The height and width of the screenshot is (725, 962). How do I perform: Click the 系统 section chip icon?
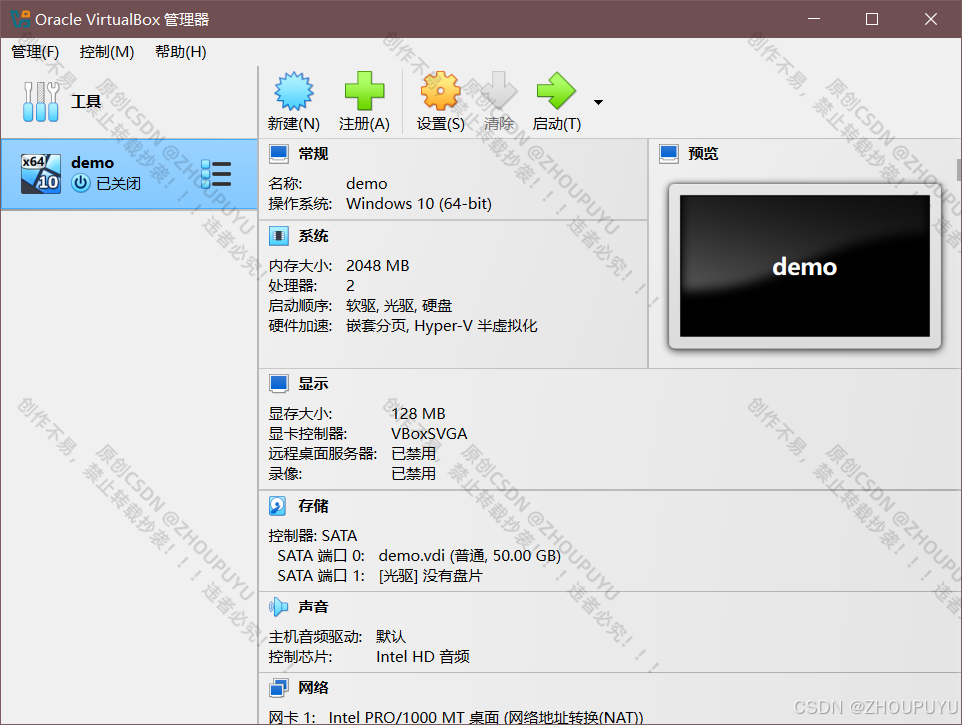click(279, 236)
